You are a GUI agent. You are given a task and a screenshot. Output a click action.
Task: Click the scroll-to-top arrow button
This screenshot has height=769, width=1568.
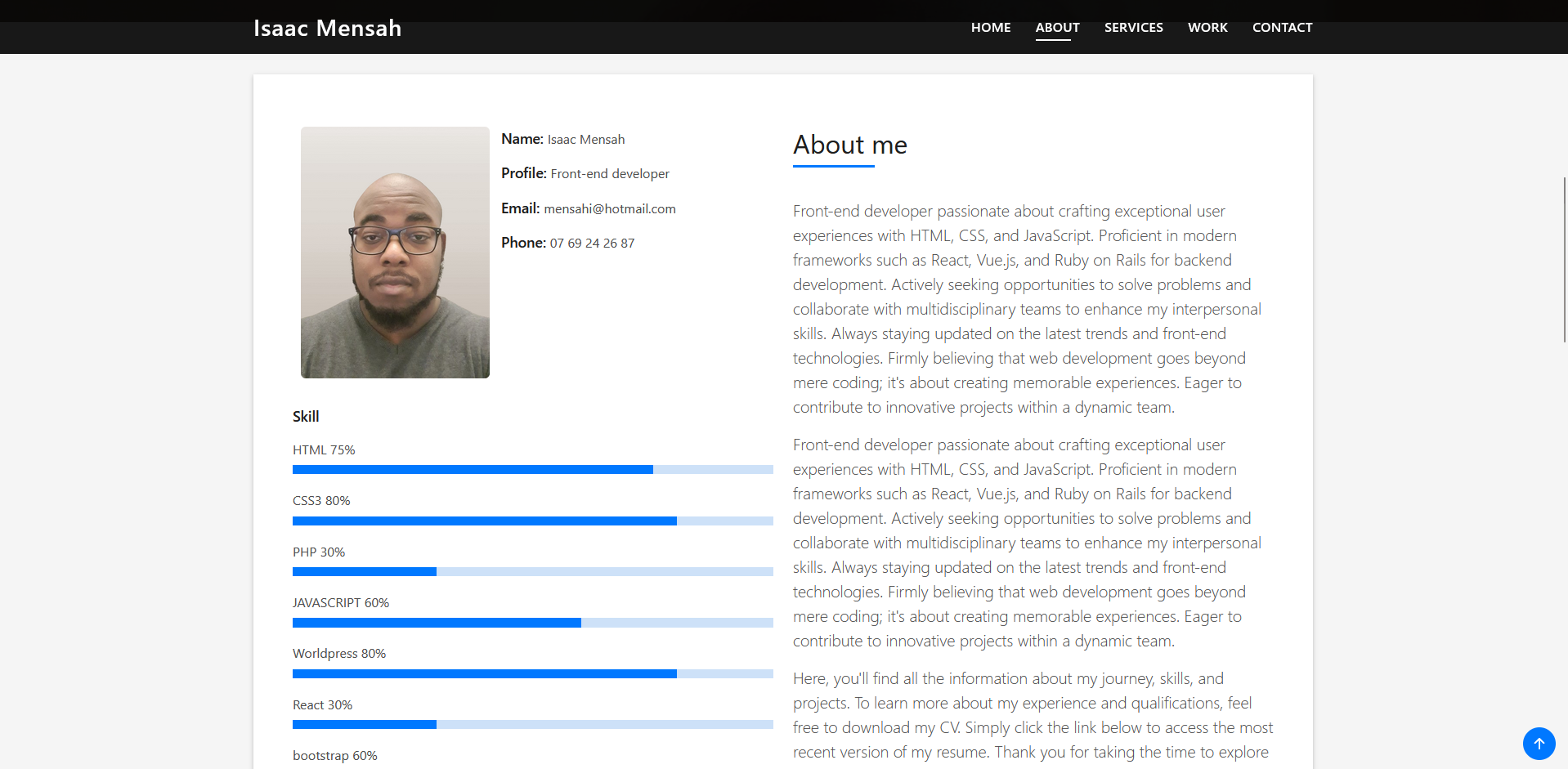click(x=1539, y=744)
